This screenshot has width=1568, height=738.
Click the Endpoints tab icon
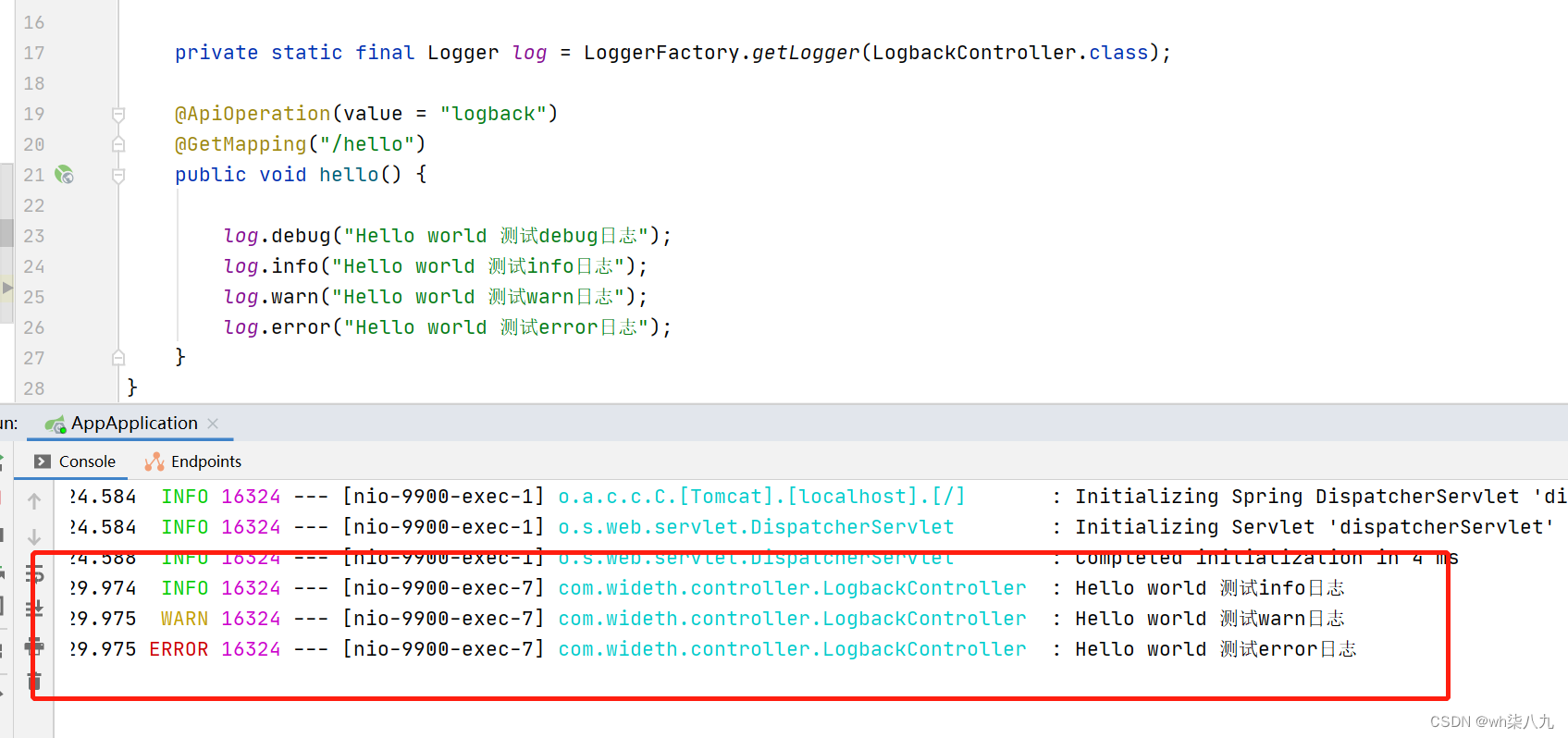[x=154, y=461]
